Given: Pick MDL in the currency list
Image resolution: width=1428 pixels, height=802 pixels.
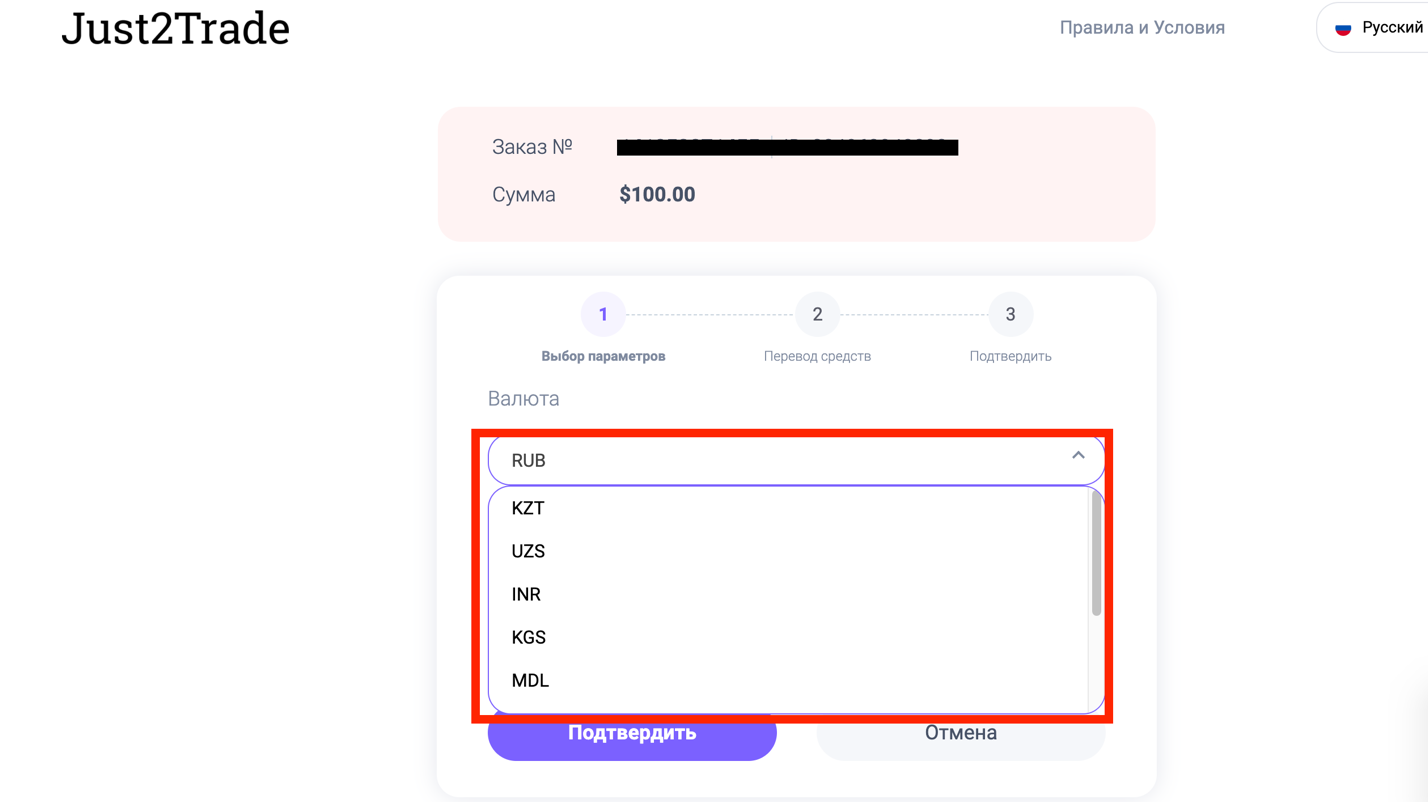Looking at the screenshot, I should [x=530, y=680].
